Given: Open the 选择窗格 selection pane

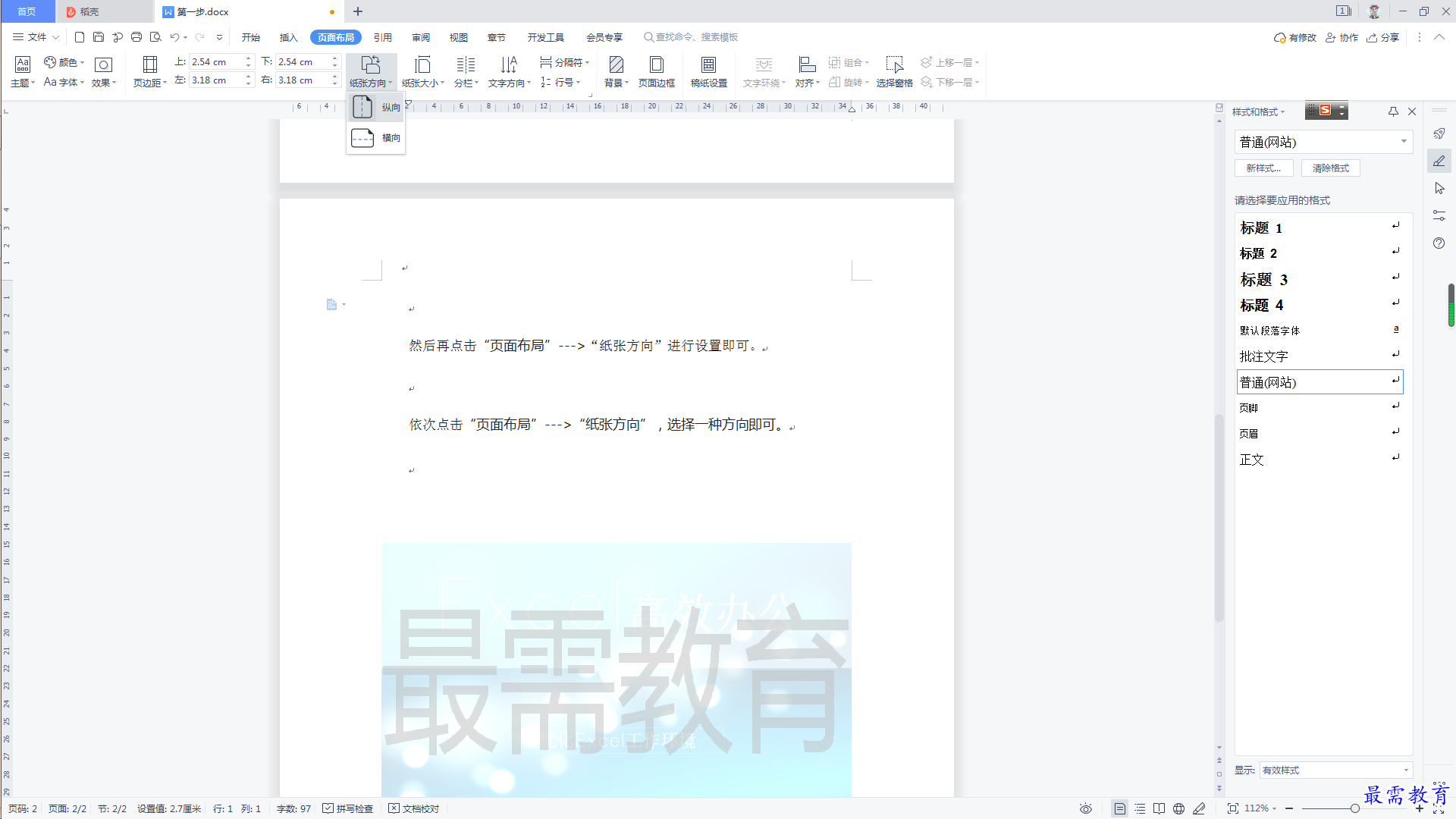Looking at the screenshot, I should pyautogui.click(x=895, y=72).
